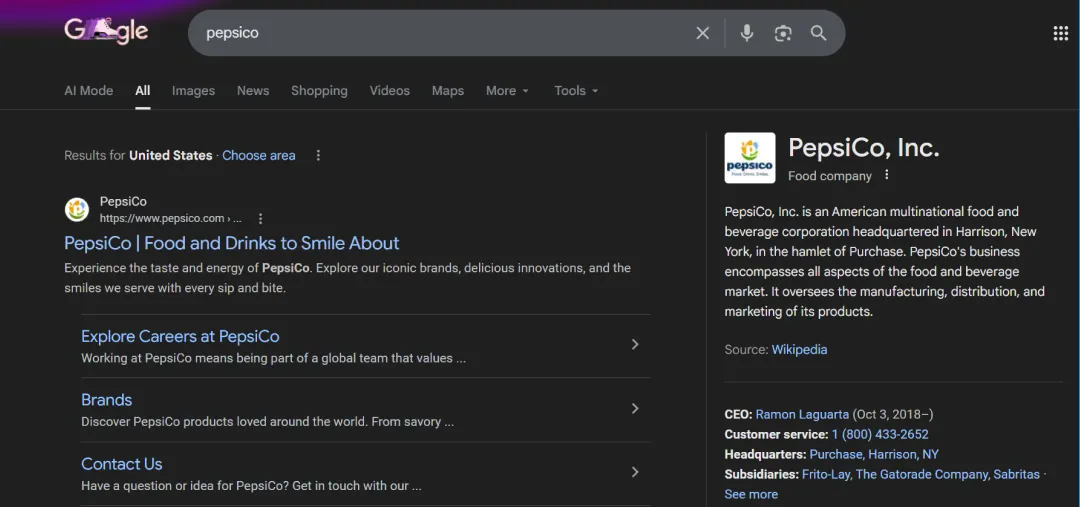This screenshot has width=1080, height=507.
Task: Click the 'Food company' subtitle
Action: pyautogui.click(x=830, y=176)
